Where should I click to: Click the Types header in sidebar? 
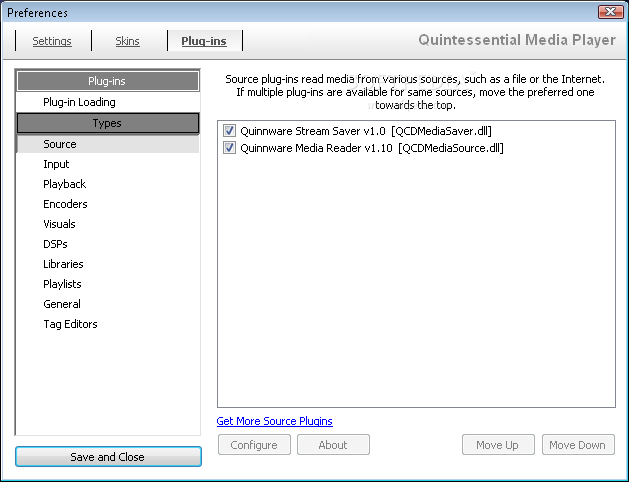(x=108, y=123)
